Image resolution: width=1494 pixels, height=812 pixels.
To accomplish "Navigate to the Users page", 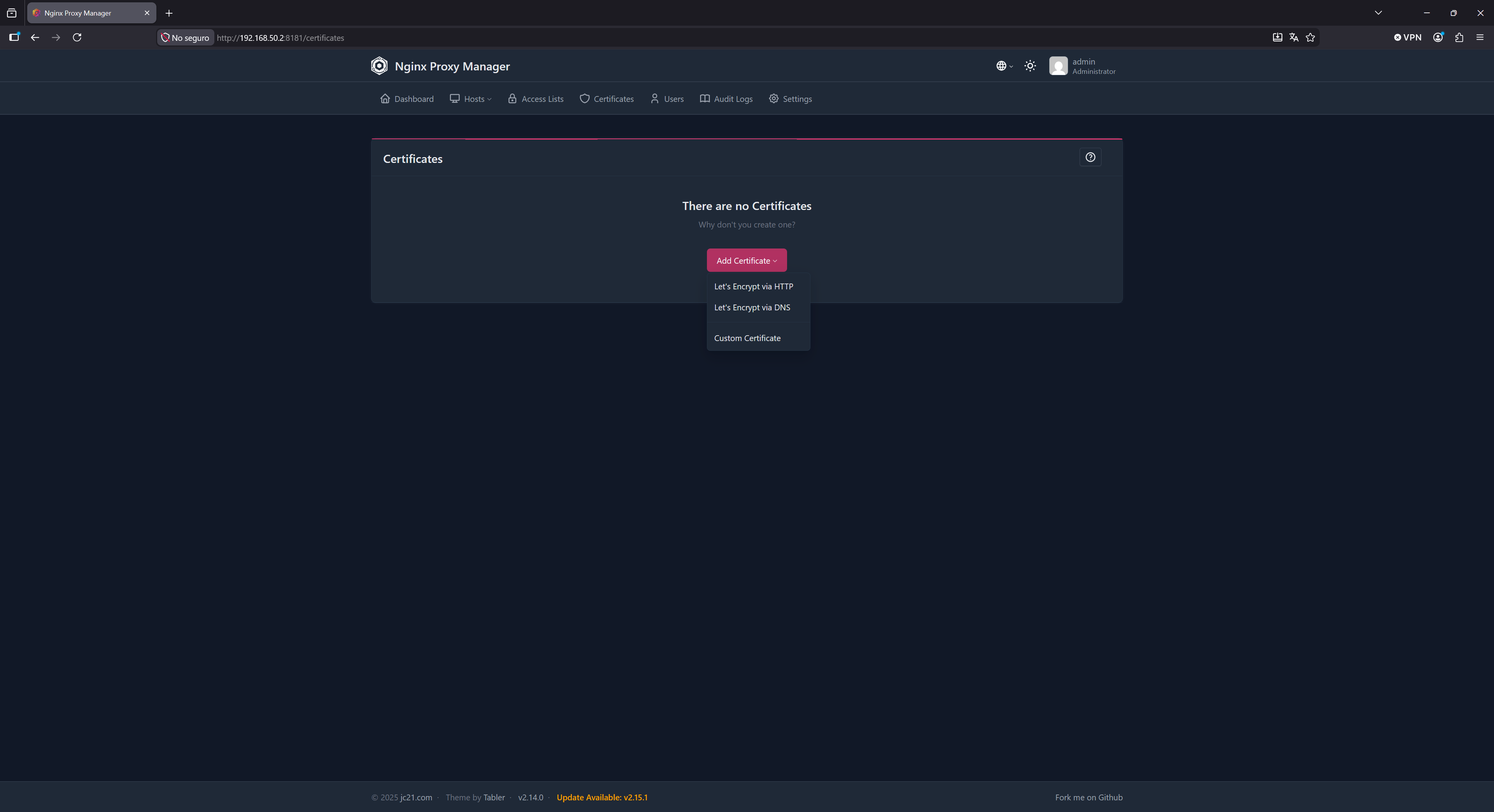I will pyautogui.click(x=667, y=99).
